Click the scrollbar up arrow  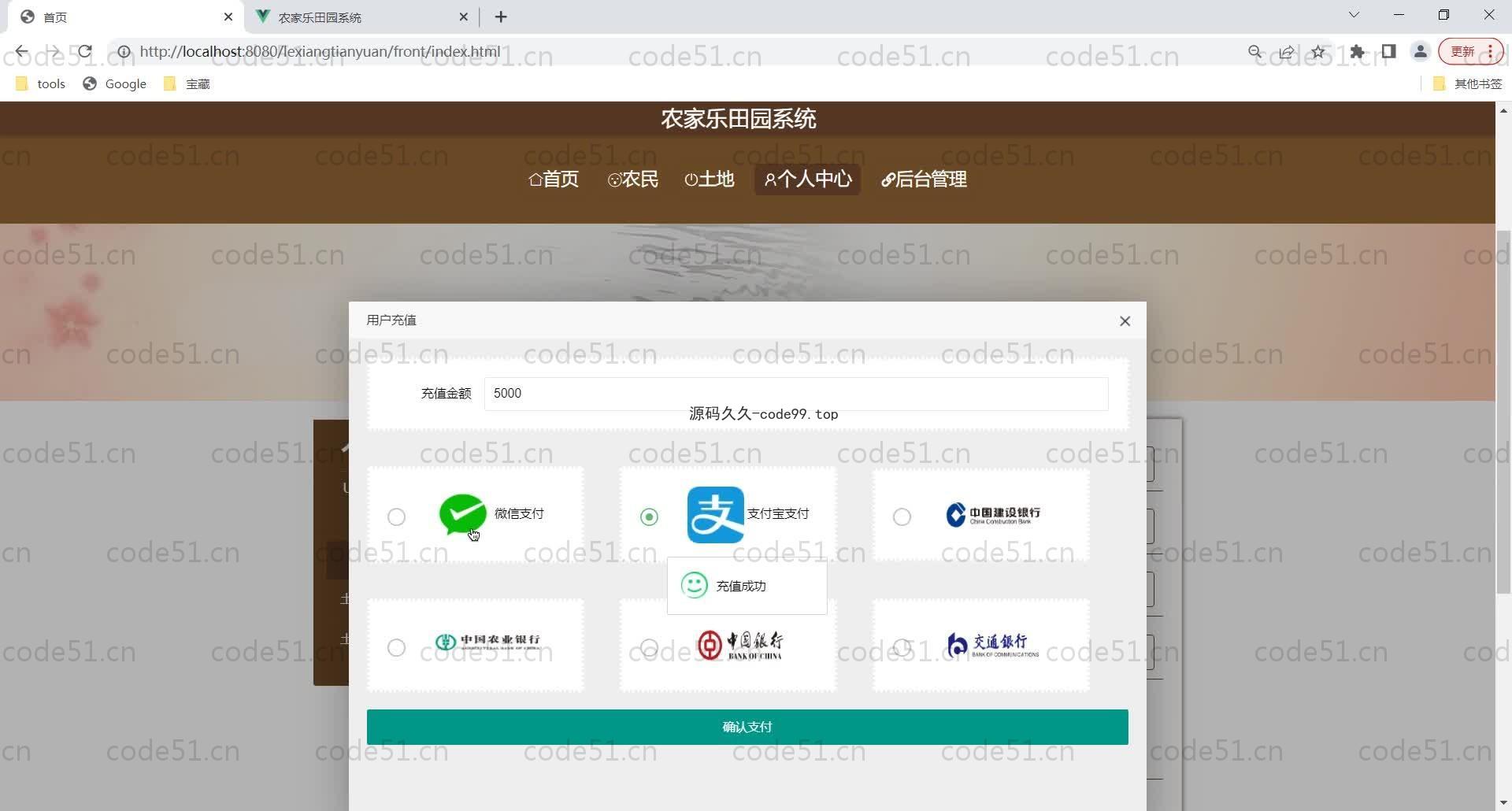coord(1503,110)
